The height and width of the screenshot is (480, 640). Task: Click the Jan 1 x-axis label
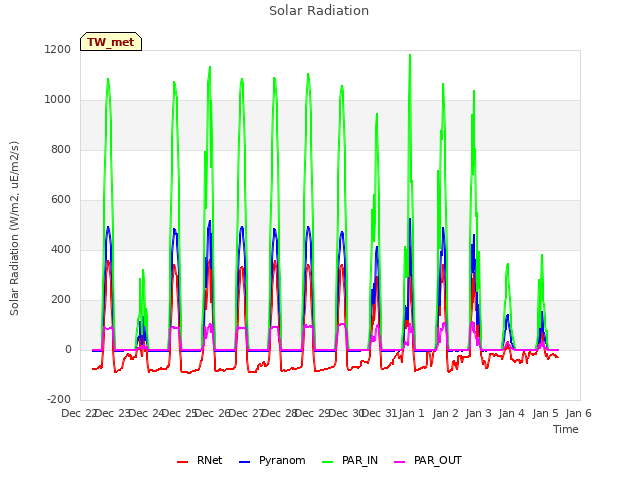[x=411, y=413]
